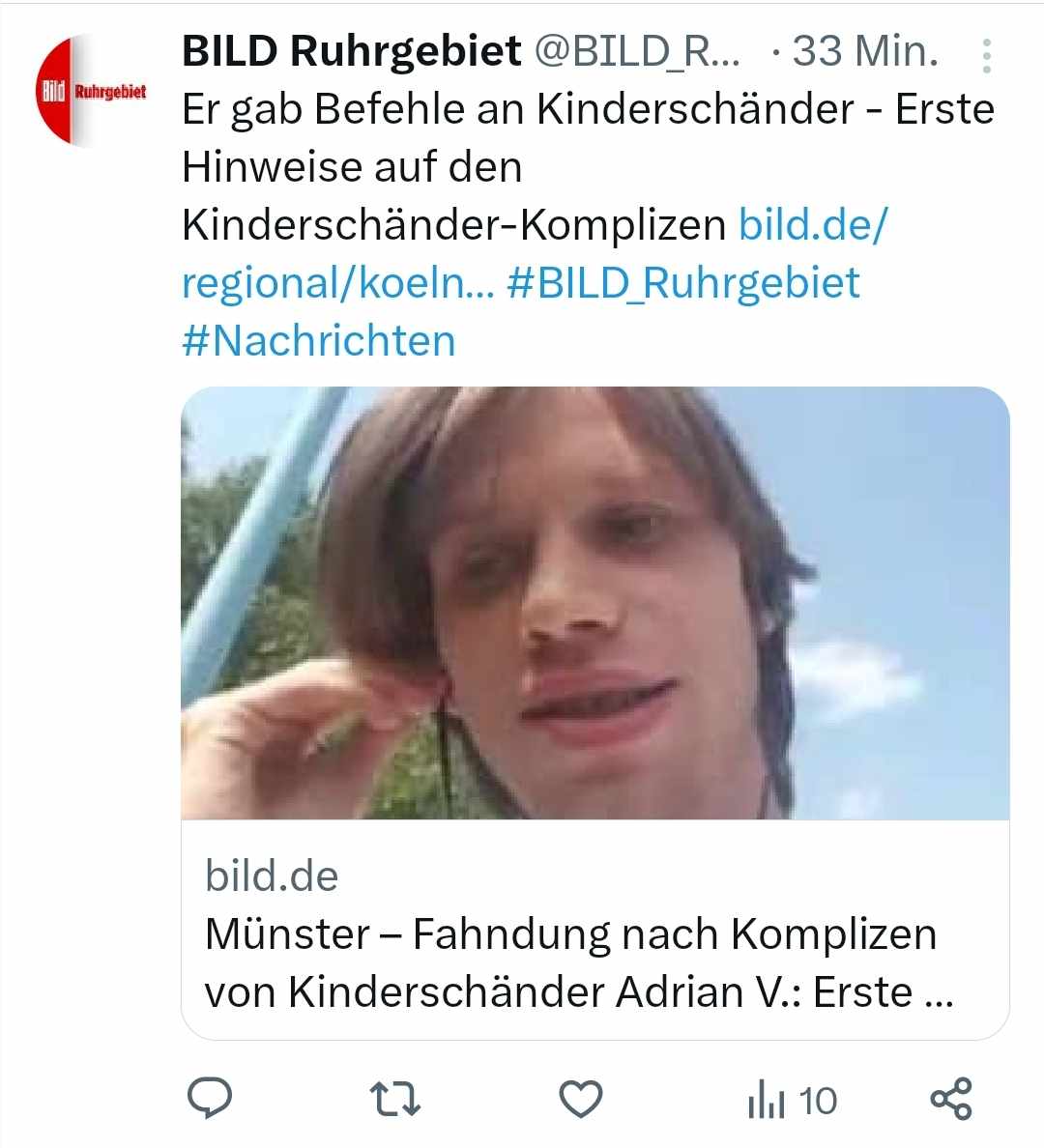Open the #BILD_Ruhrgebiet hashtag
The height and width of the screenshot is (1148, 1044).
682,283
